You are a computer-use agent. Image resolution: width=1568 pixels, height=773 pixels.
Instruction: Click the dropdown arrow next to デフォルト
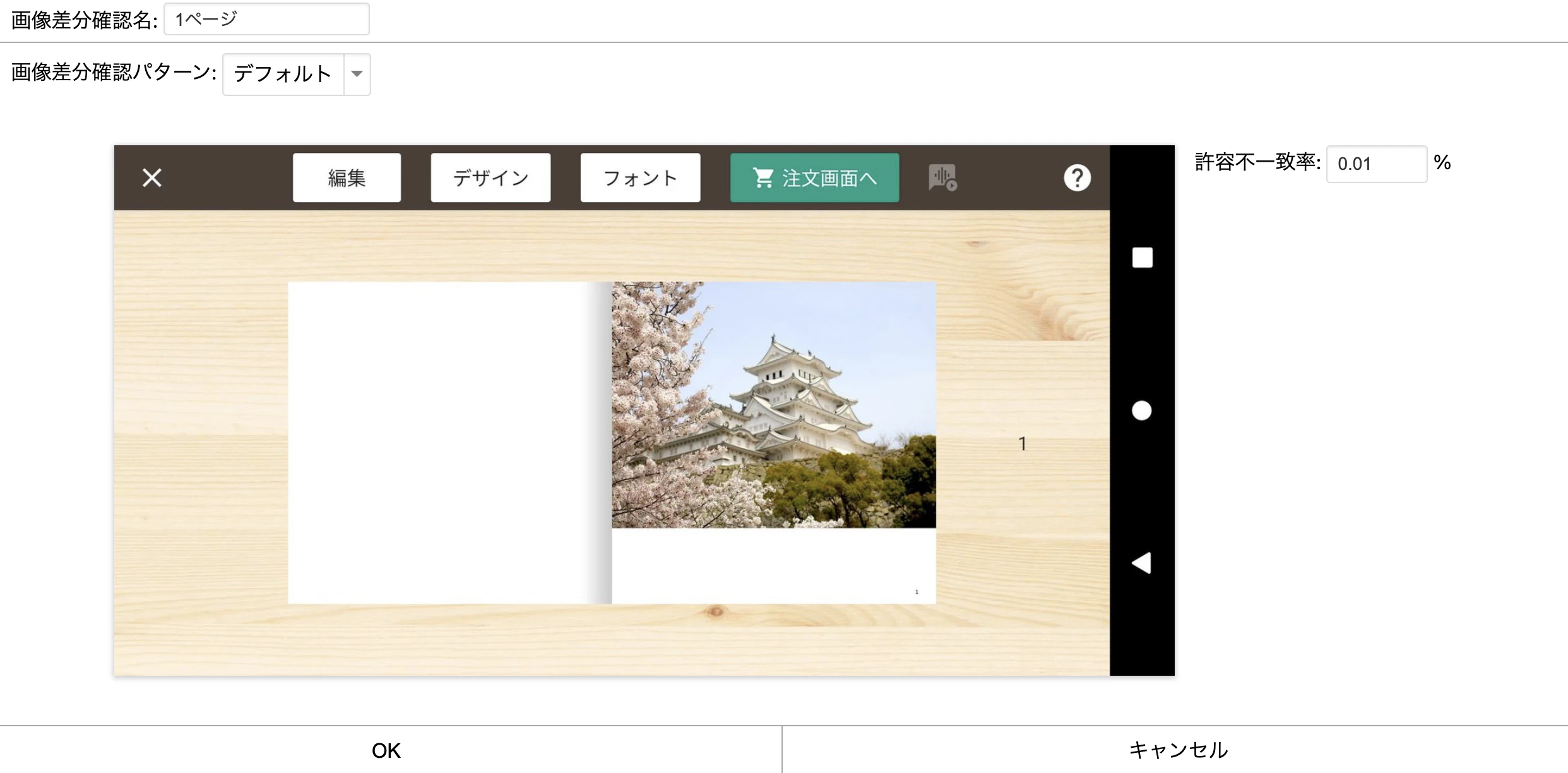pos(357,74)
